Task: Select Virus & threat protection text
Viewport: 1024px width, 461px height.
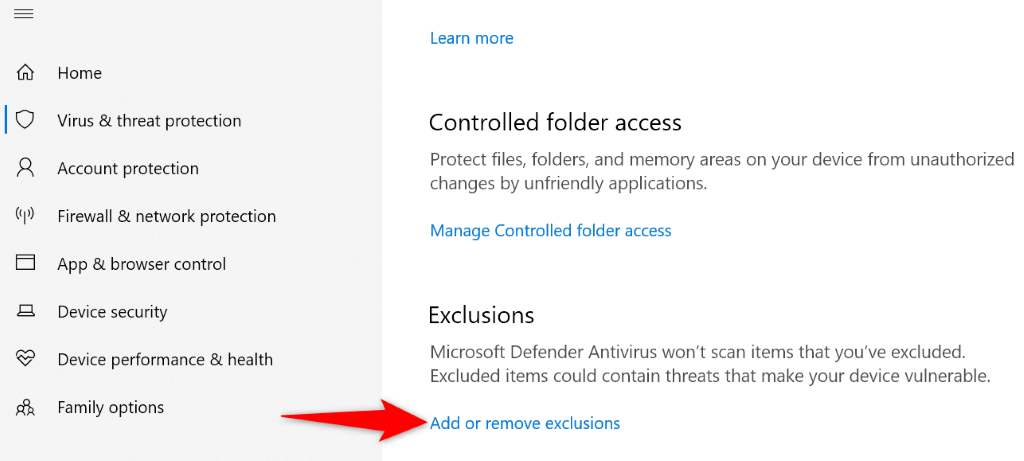Action: (x=149, y=121)
